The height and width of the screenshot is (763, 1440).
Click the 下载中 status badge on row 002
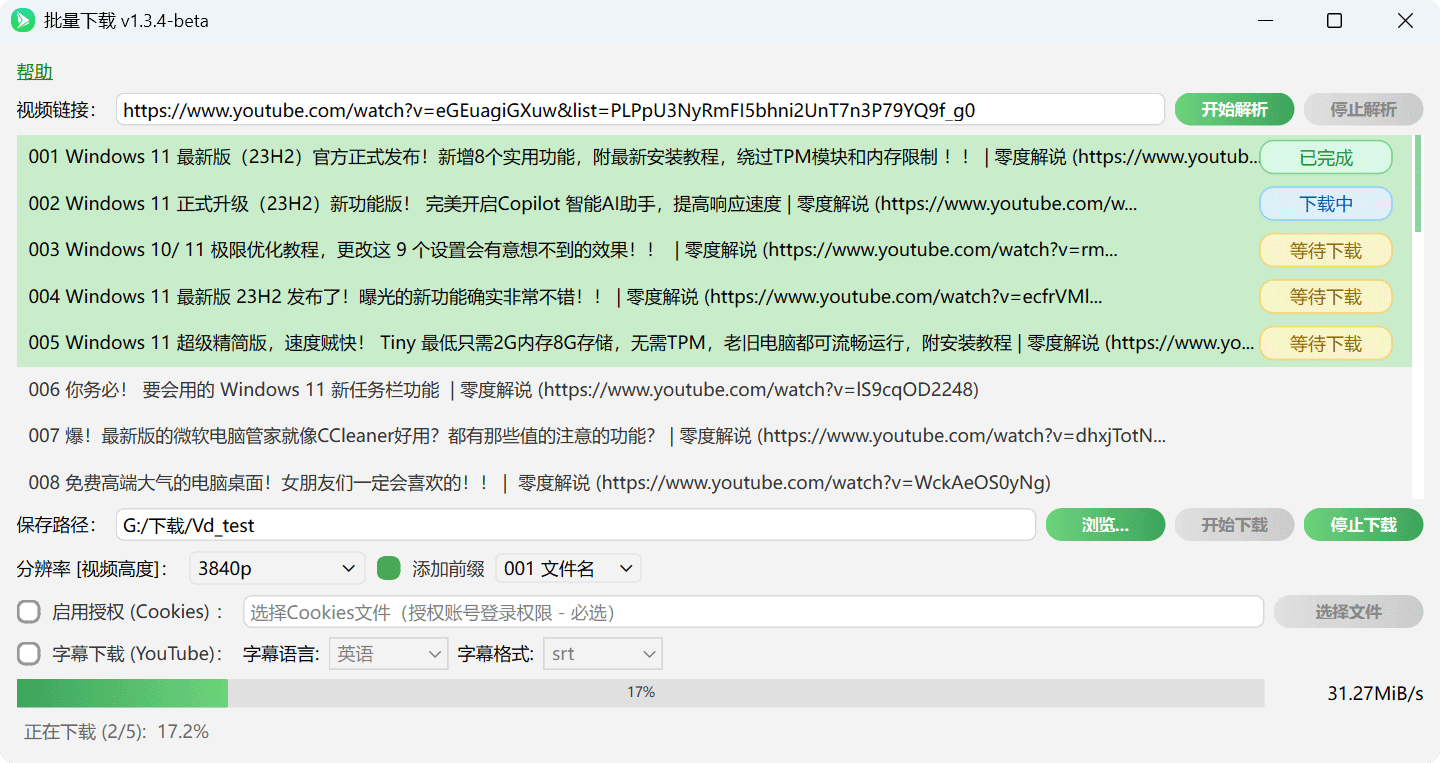(1325, 204)
